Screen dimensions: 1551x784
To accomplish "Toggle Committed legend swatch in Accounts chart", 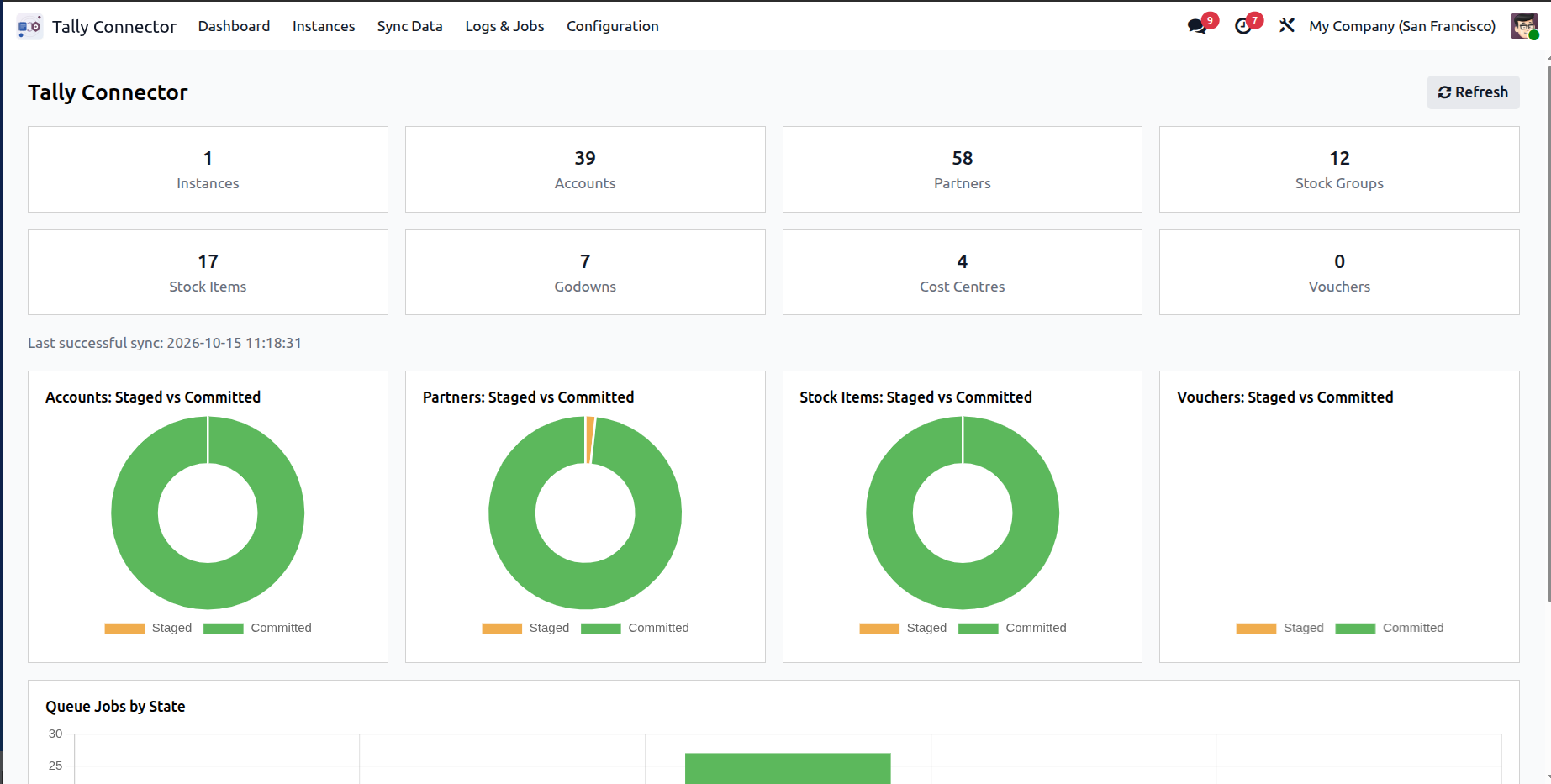I will tap(224, 629).
